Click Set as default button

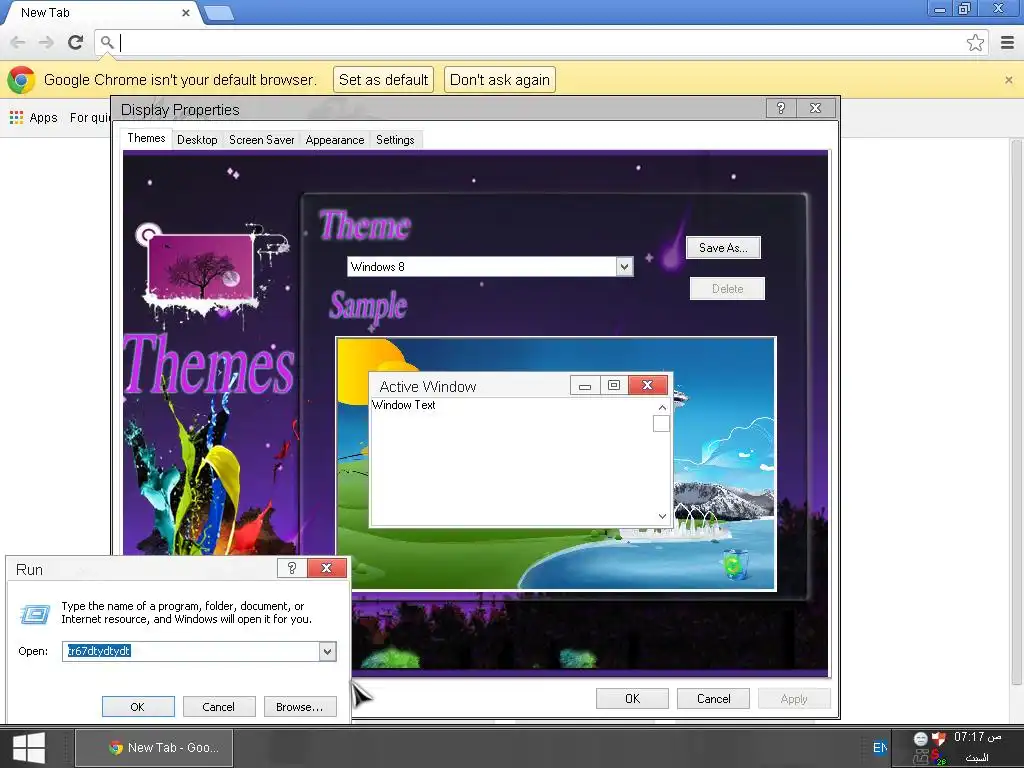point(383,80)
